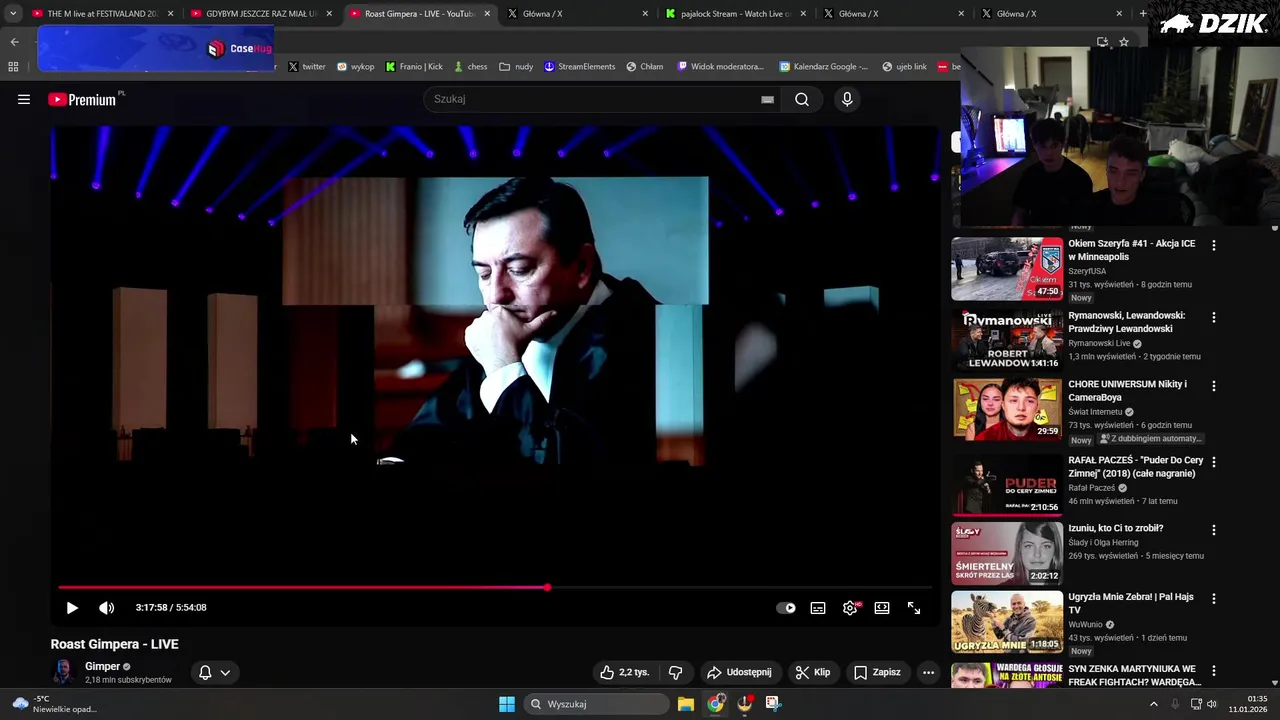The width and height of the screenshot is (1280, 720).
Task: Focus the Szukaj search field
Action: [x=595, y=99]
